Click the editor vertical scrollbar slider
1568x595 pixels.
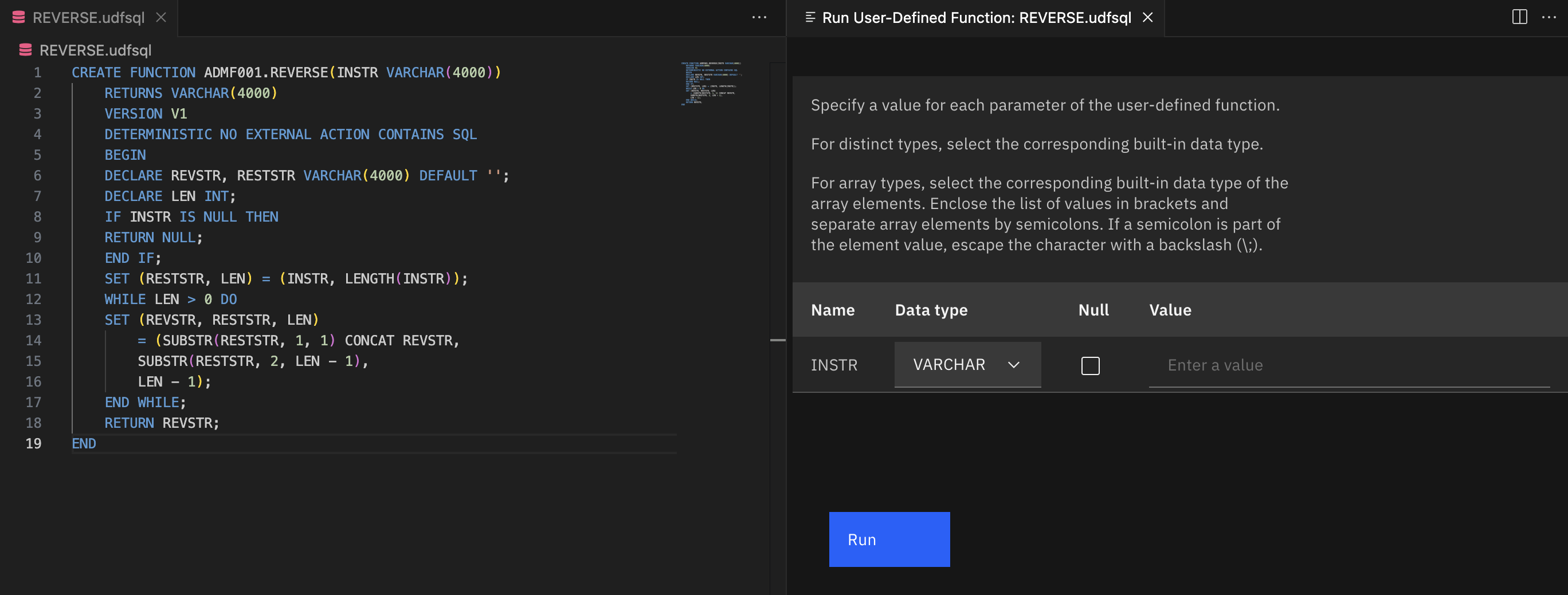click(777, 340)
